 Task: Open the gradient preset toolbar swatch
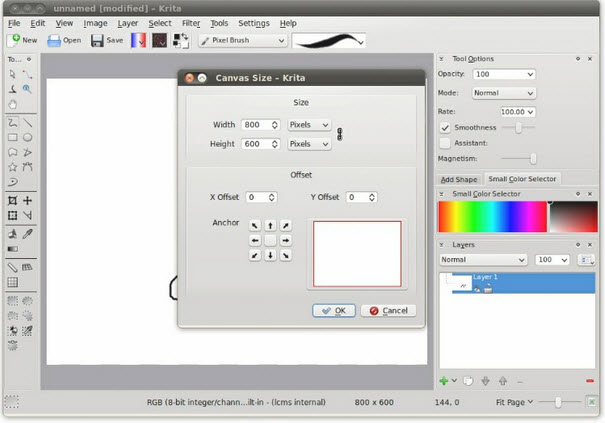click(x=138, y=40)
